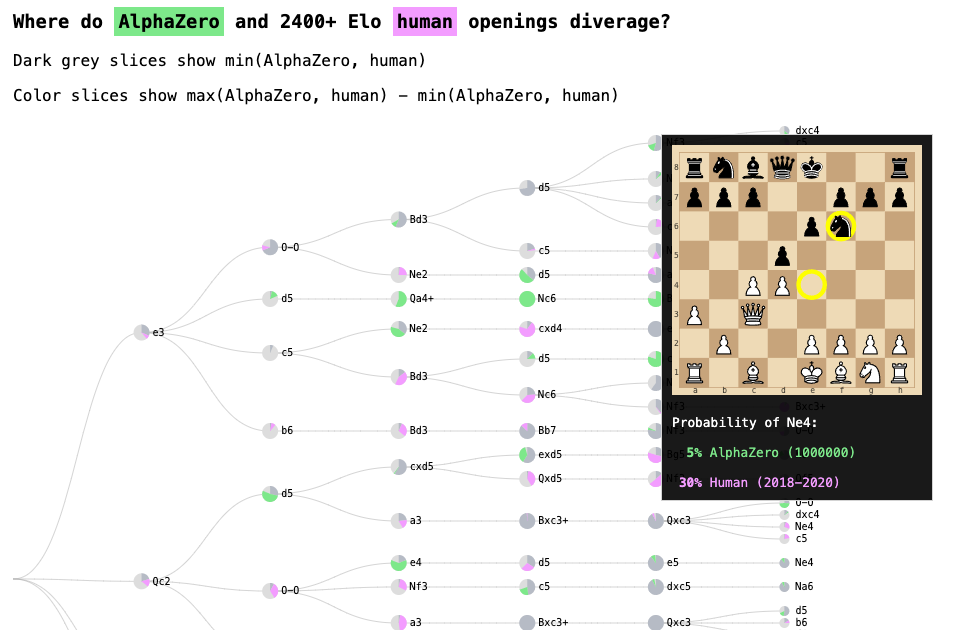Click the white king on e1
Screen dimensions: 954x630
[811, 373]
